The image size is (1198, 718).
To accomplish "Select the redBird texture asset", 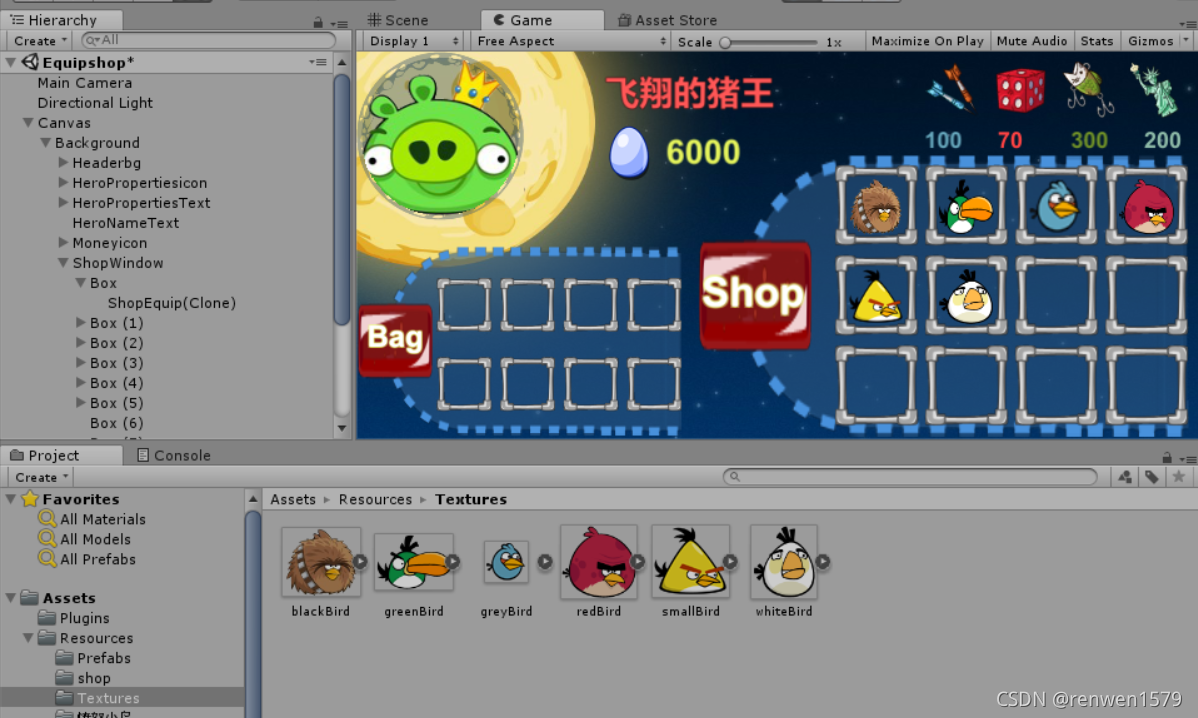I will [x=599, y=561].
